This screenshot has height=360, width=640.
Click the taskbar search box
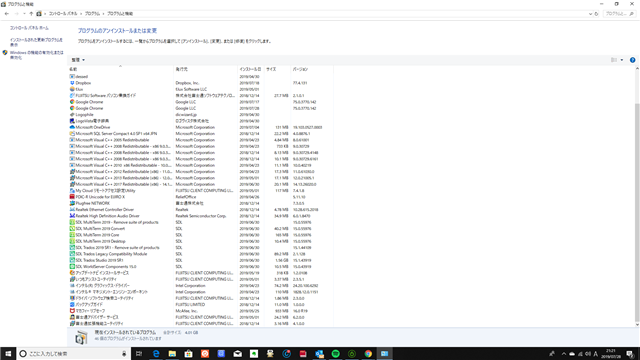click(73, 353)
